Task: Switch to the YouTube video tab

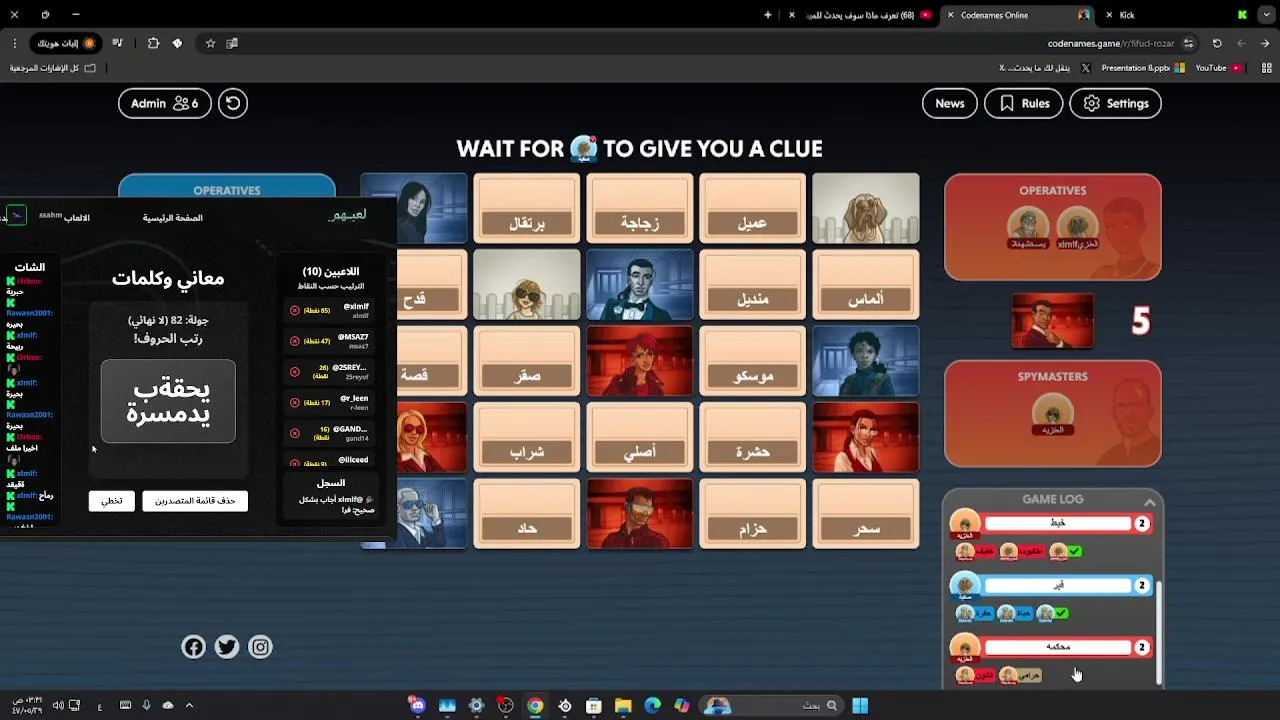Action: [860, 15]
